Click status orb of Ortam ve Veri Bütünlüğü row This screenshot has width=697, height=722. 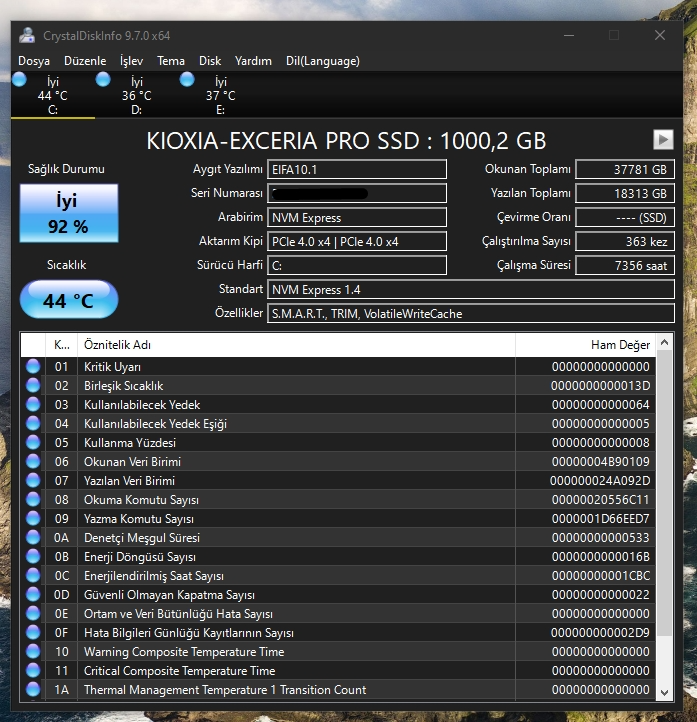click(33, 613)
